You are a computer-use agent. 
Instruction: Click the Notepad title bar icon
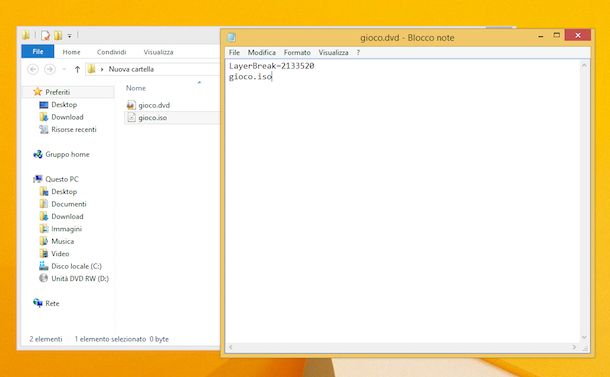(x=231, y=37)
